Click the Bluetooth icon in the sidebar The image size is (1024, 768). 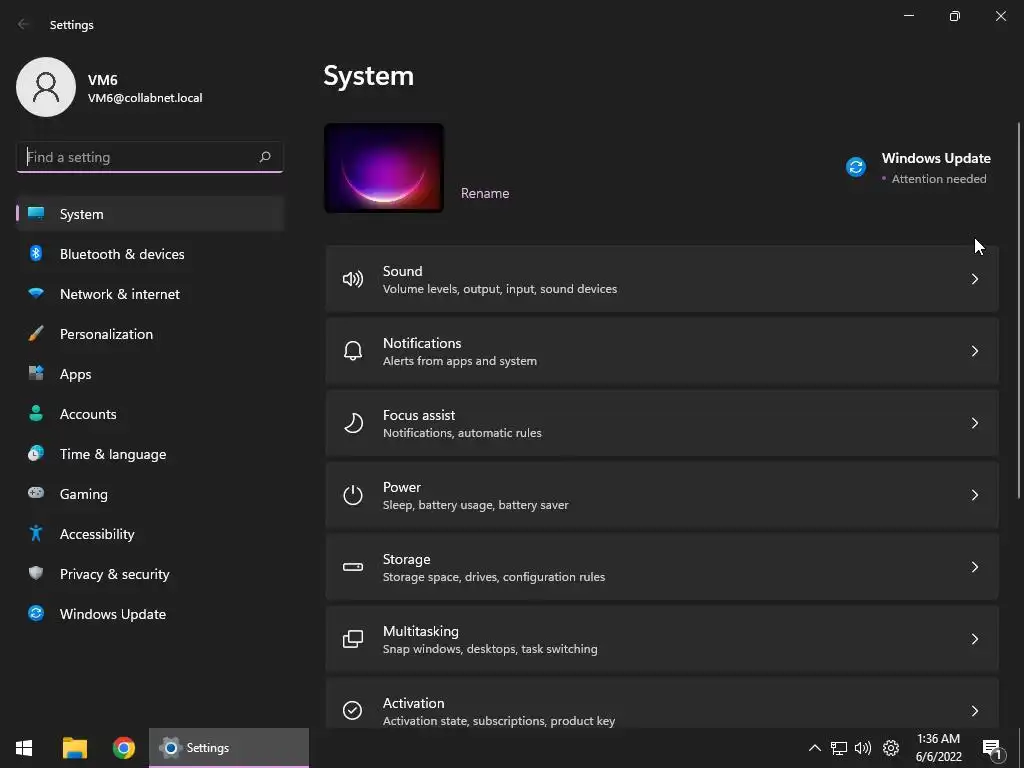tap(36, 253)
